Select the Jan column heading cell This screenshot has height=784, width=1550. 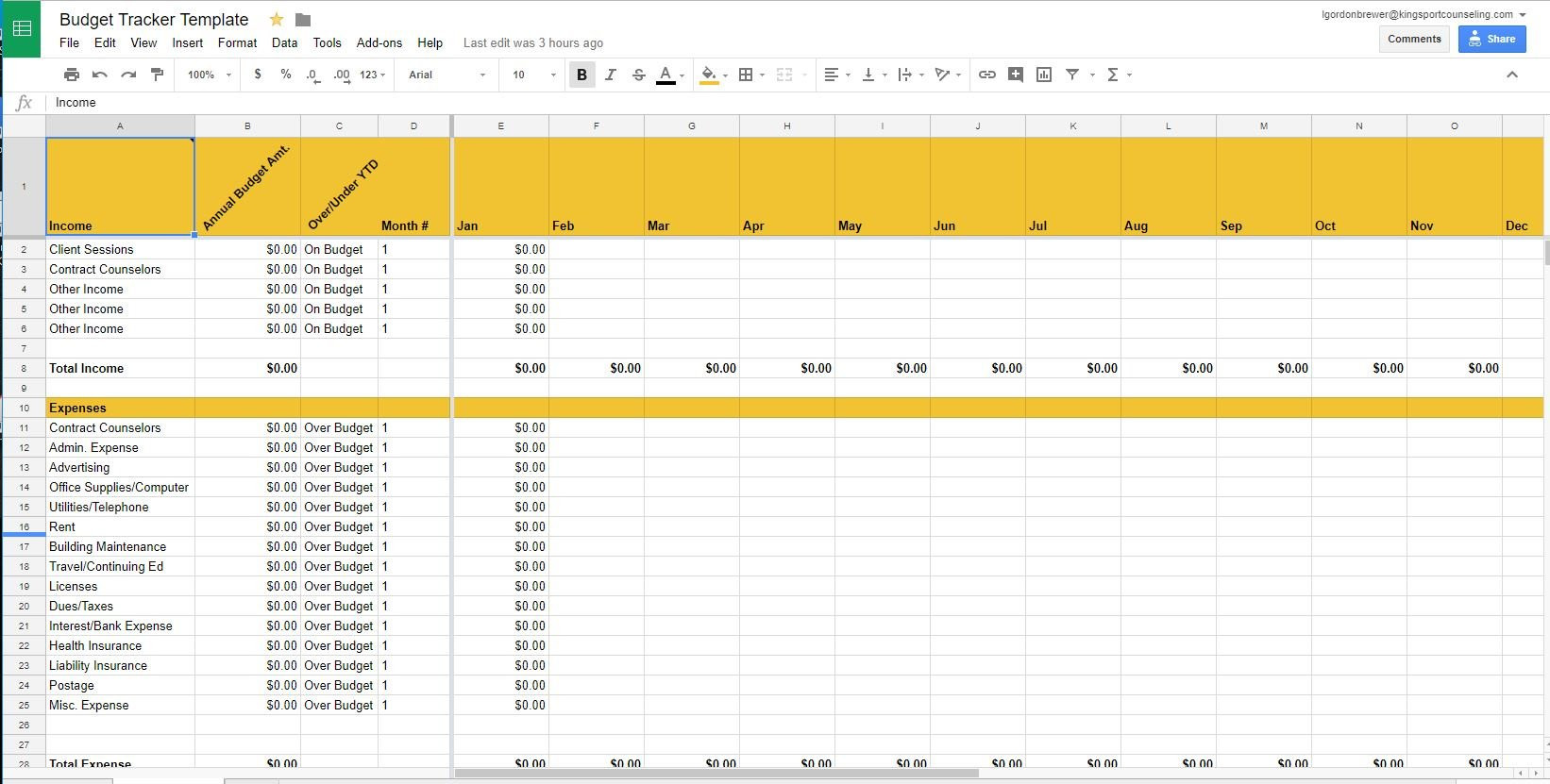(x=500, y=186)
